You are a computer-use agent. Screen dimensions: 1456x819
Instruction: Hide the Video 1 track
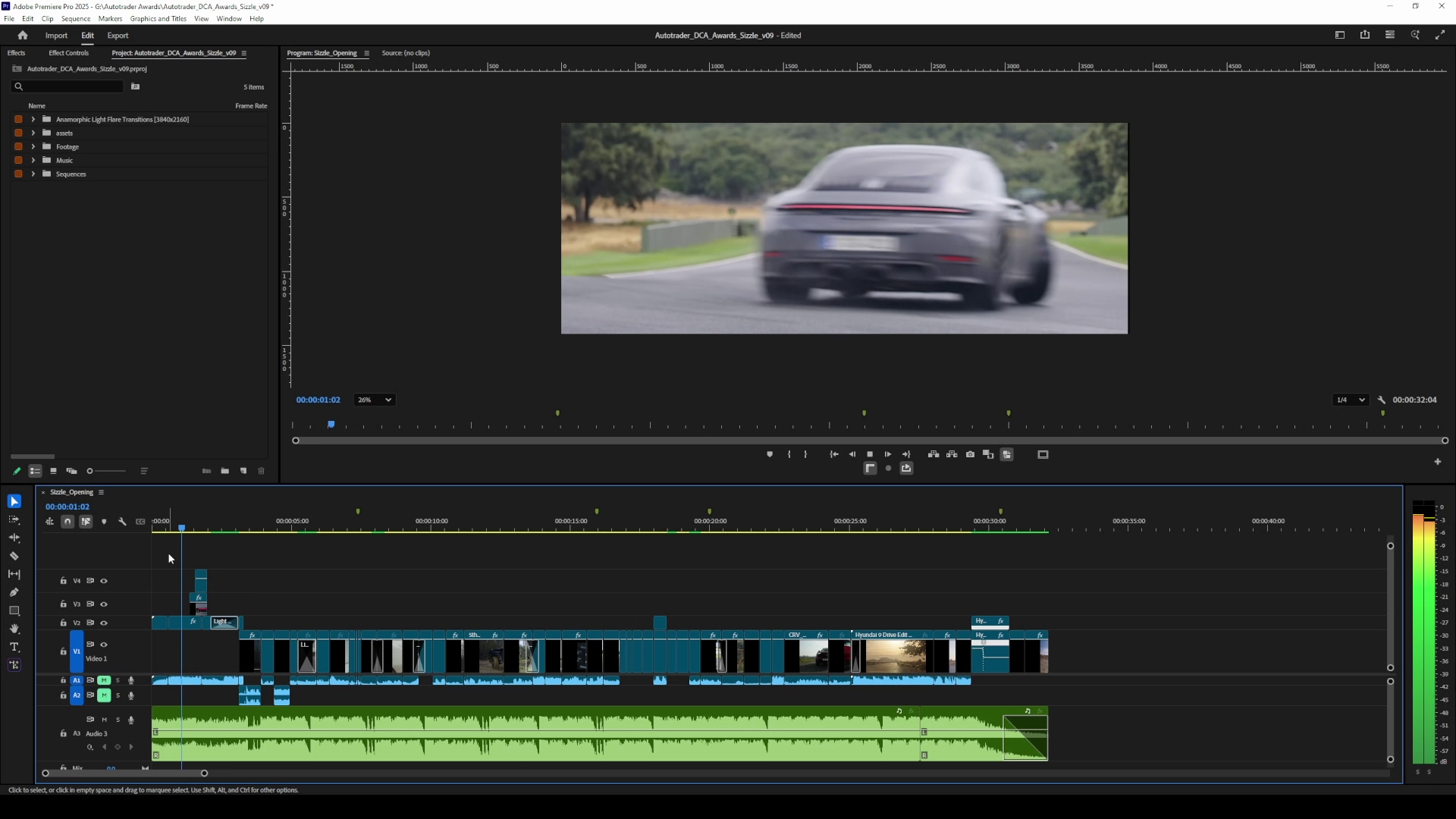[x=104, y=645]
